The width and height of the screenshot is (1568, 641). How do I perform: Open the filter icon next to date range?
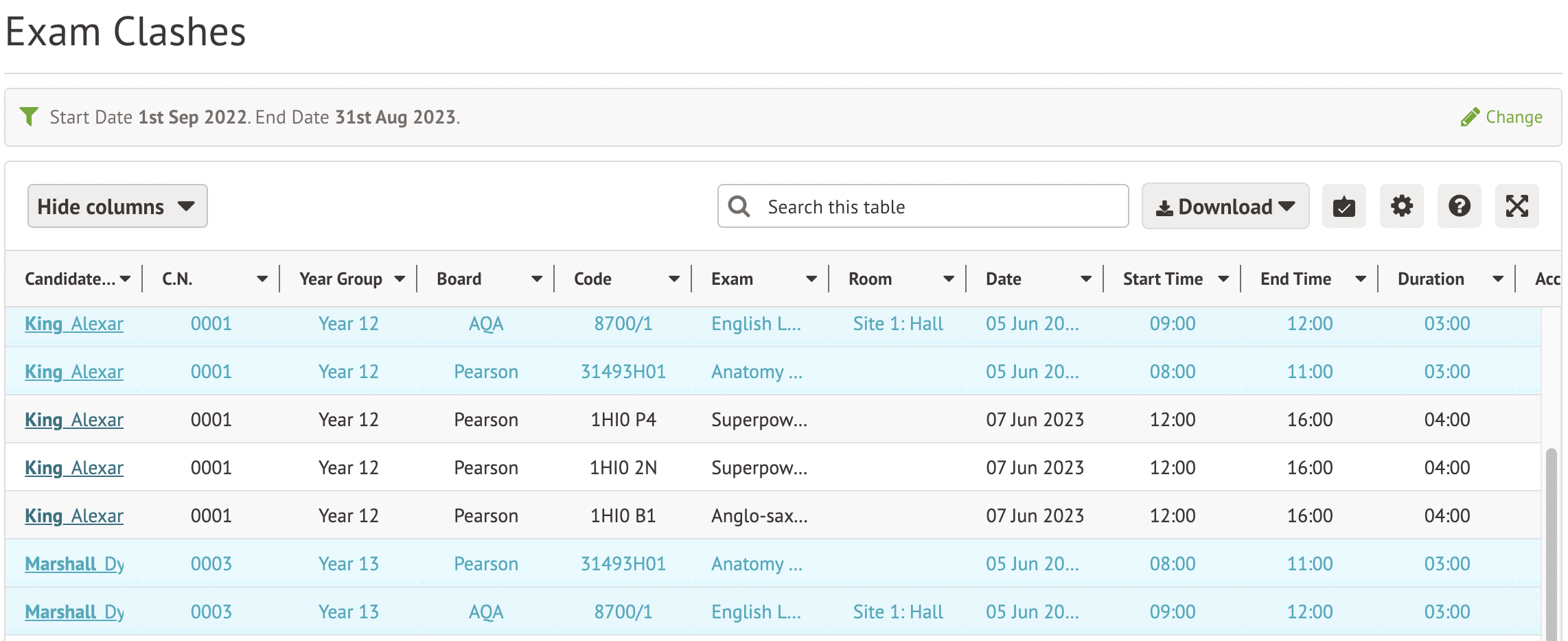[x=28, y=115]
